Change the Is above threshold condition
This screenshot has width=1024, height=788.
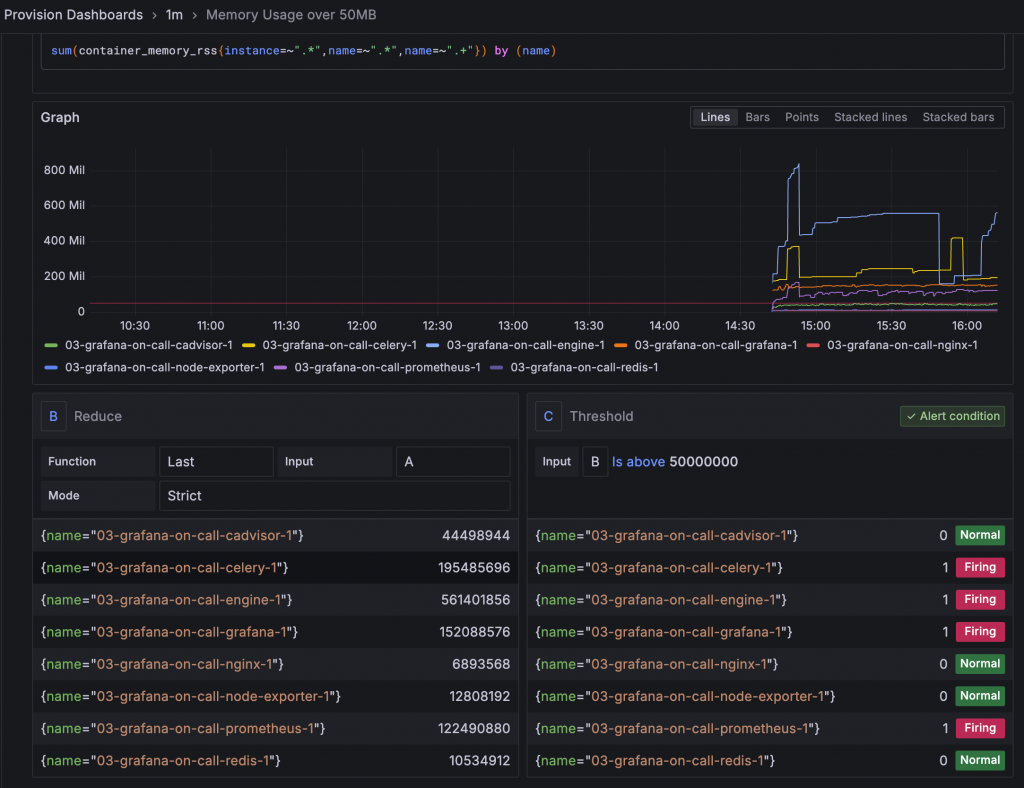pos(638,462)
